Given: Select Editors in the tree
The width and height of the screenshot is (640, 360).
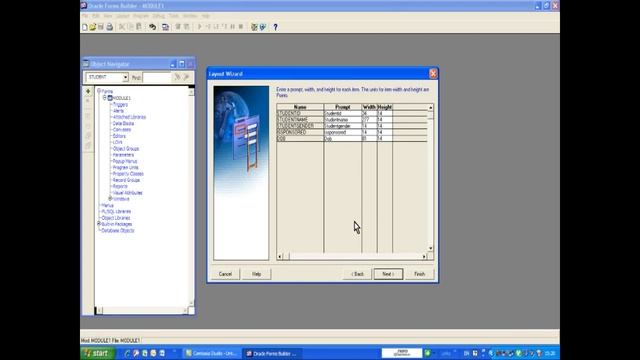Looking at the screenshot, I should pos(119,136).
